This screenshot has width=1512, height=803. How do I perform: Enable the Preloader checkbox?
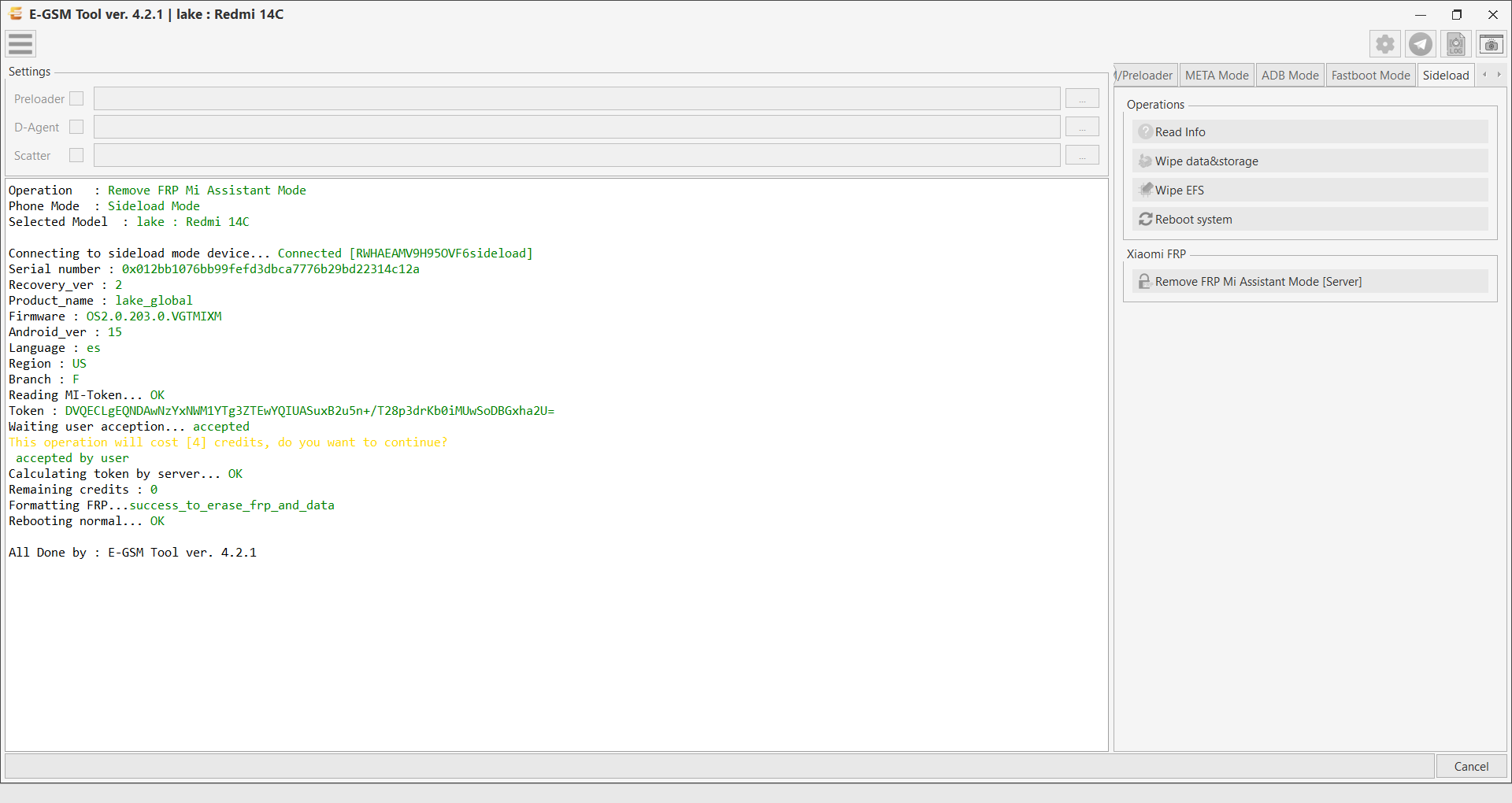point(76,98)
